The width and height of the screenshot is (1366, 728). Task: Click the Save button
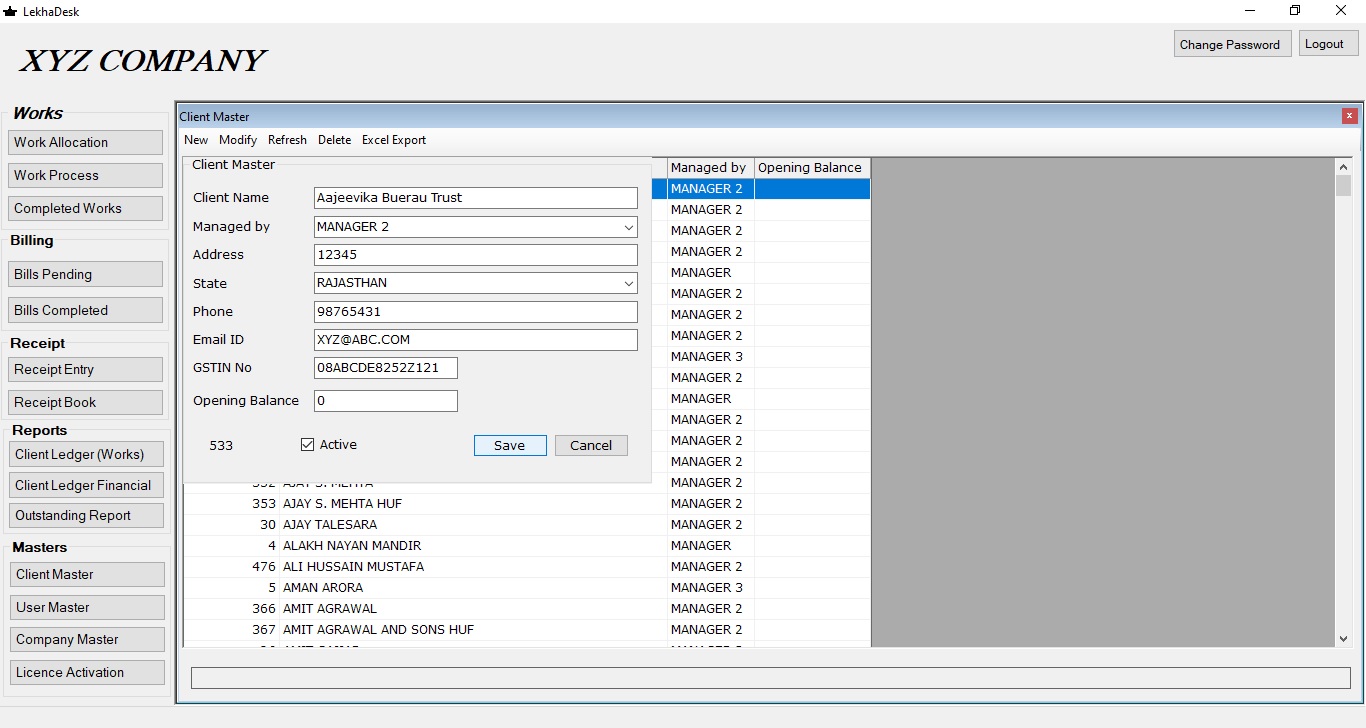pyautogui.click(x=510, y=445)
